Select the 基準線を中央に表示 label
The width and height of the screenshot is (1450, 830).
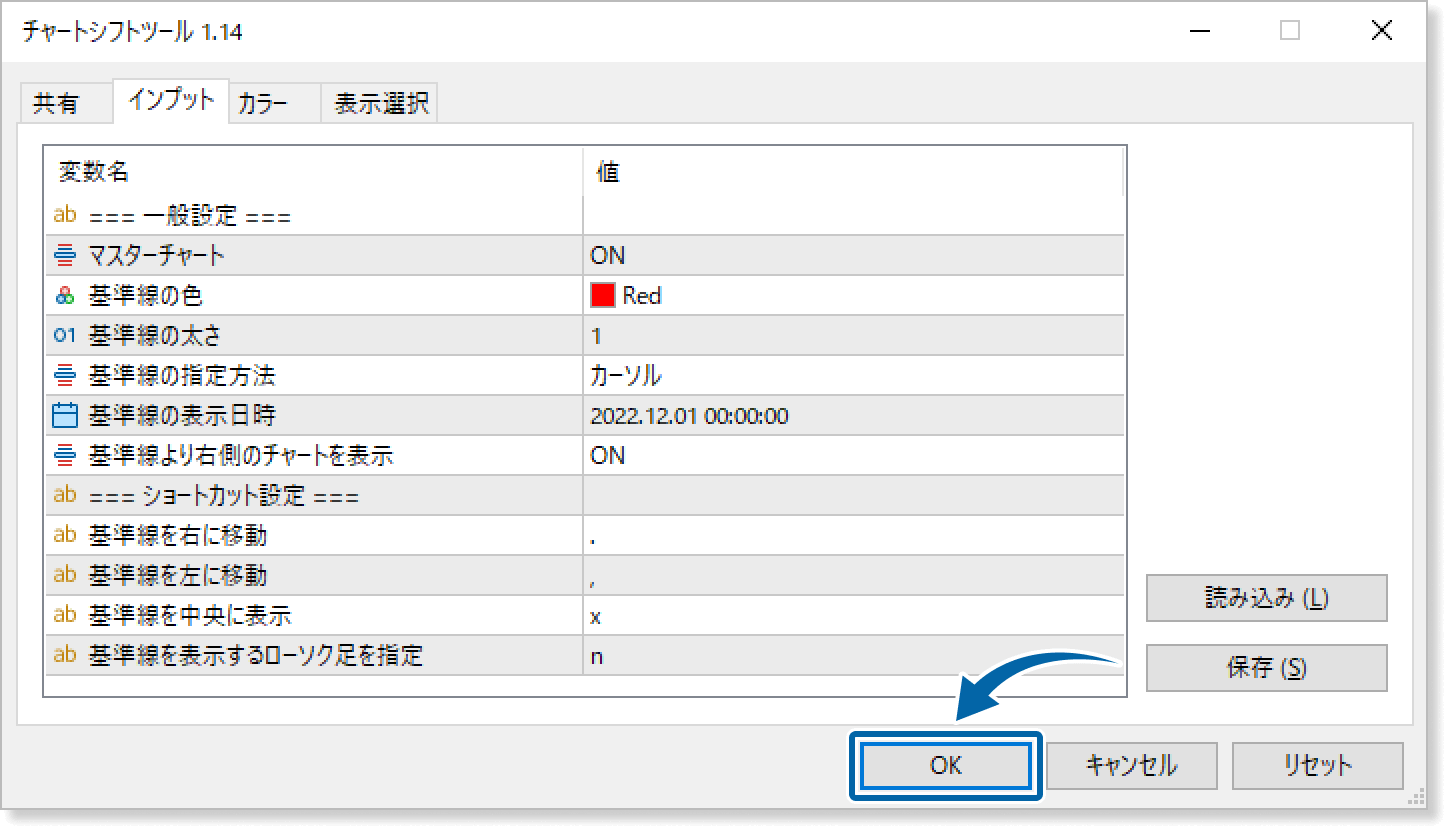[190, 615]
